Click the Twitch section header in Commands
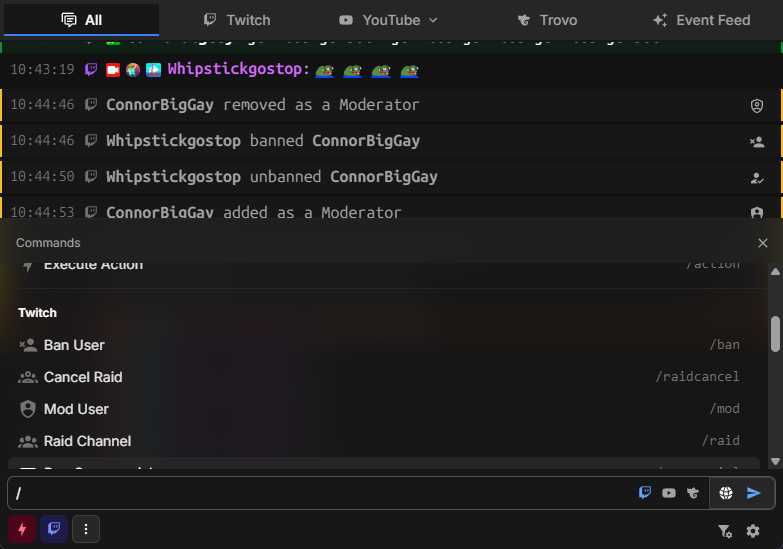This screenshot has width=783, height=549. point(37,313)
